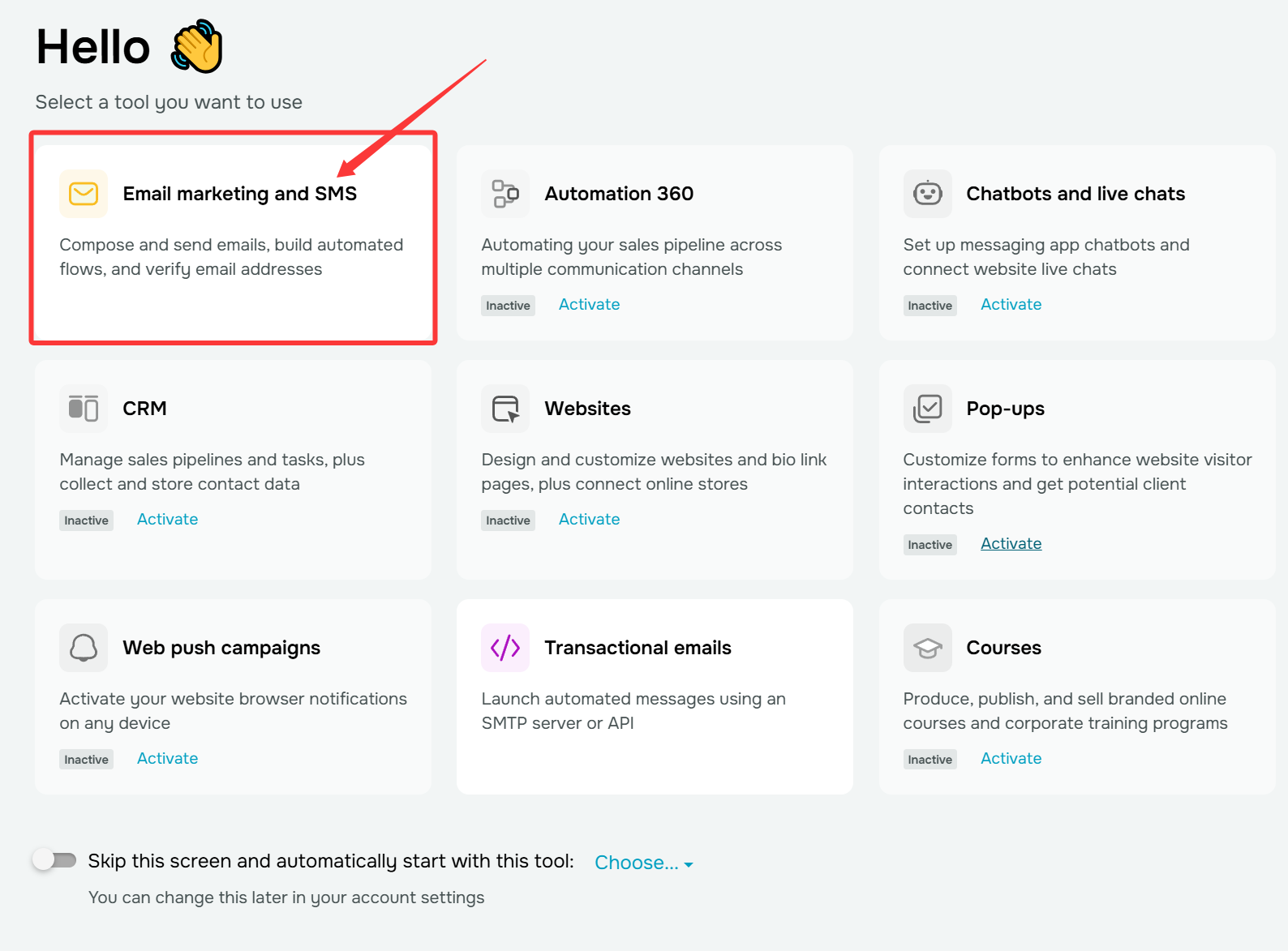1288x951 pixels.
Task: Click the Automation 360 flow icon
Action: pyautogui.click(x=505, y=194)
